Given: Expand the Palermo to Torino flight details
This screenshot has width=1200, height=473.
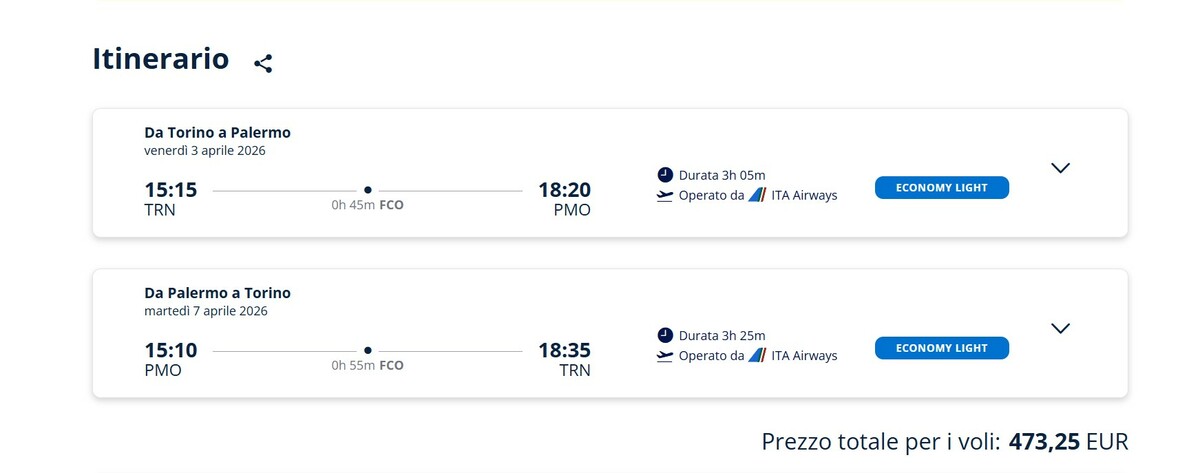Looking at the screenshot, I should coord(1061,328).
